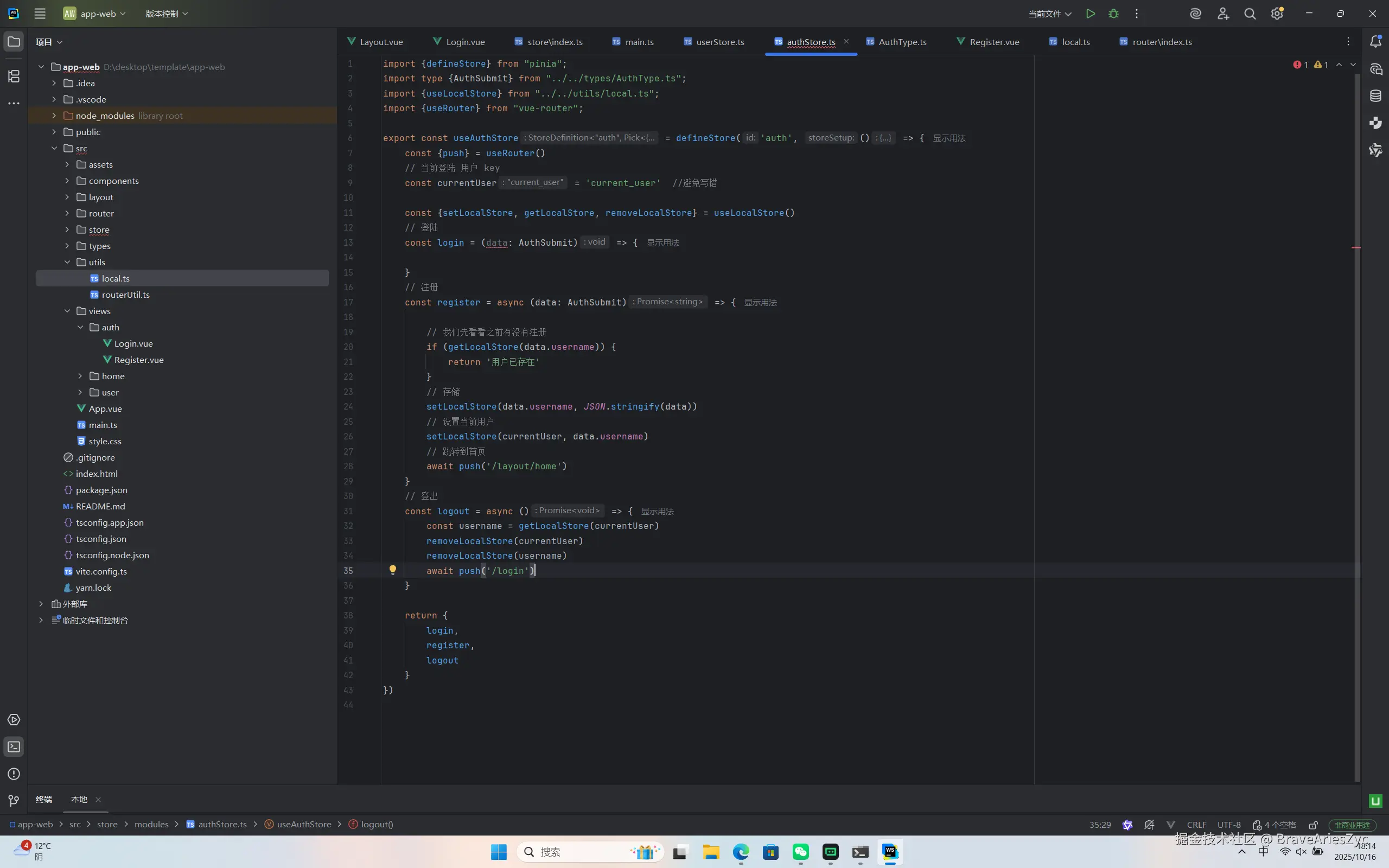Viewport: 1389px width, 868px height.
Task: Expand the node_modules folder
Action: [x=54, y=116]
